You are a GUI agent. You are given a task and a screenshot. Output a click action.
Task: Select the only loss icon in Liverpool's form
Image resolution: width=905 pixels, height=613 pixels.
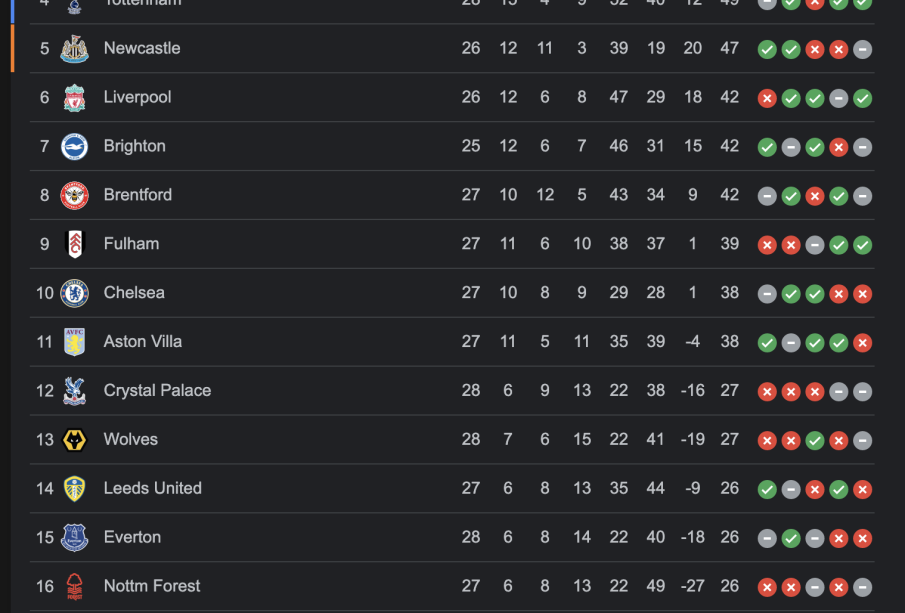point(767,98)
